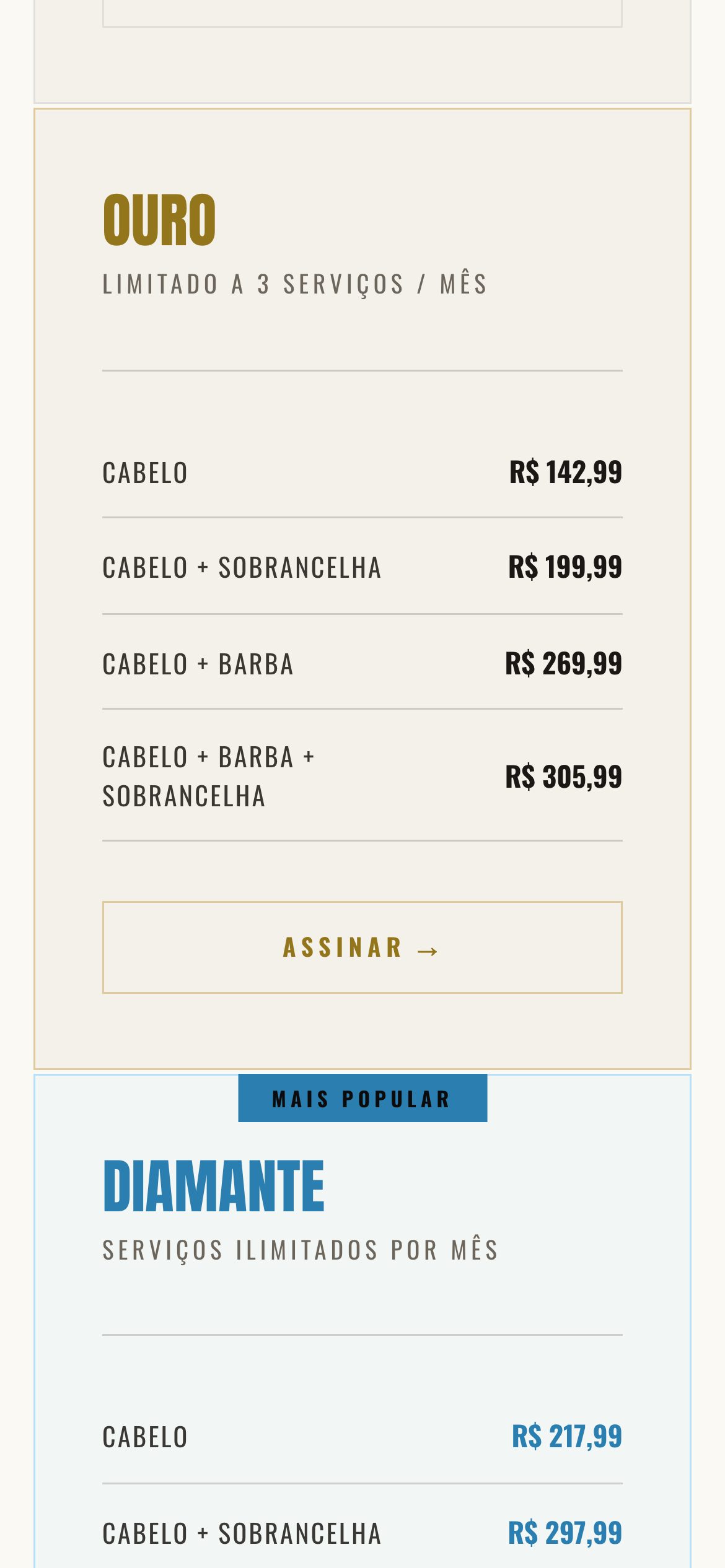Click the R$ 199,99 price

pos(565,567)
